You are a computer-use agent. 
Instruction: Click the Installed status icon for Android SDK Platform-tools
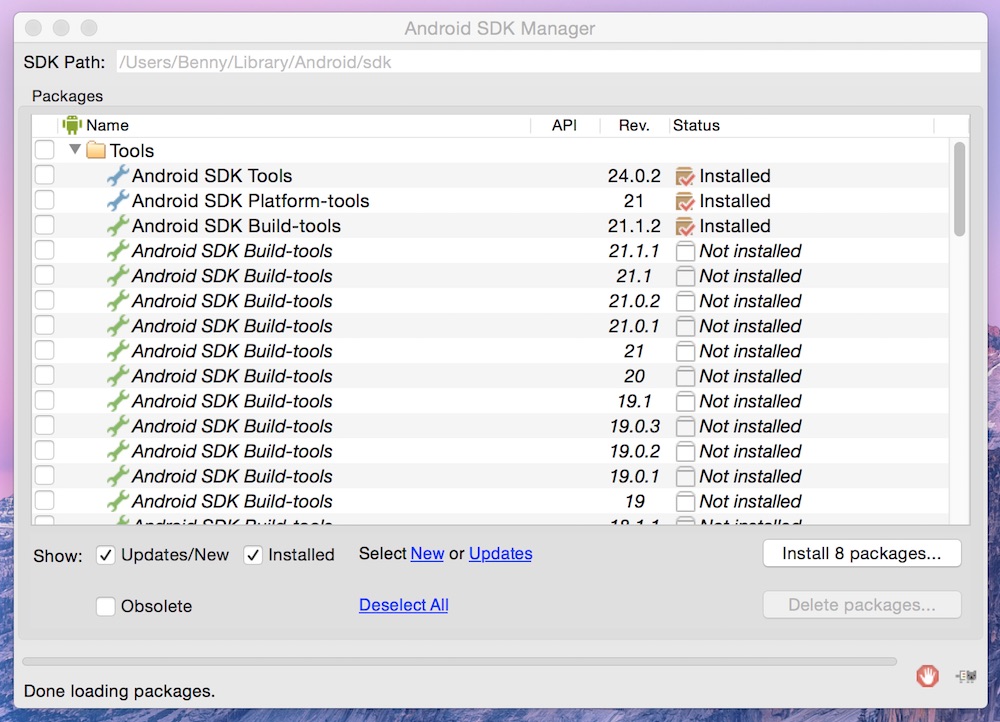[685, 201]
